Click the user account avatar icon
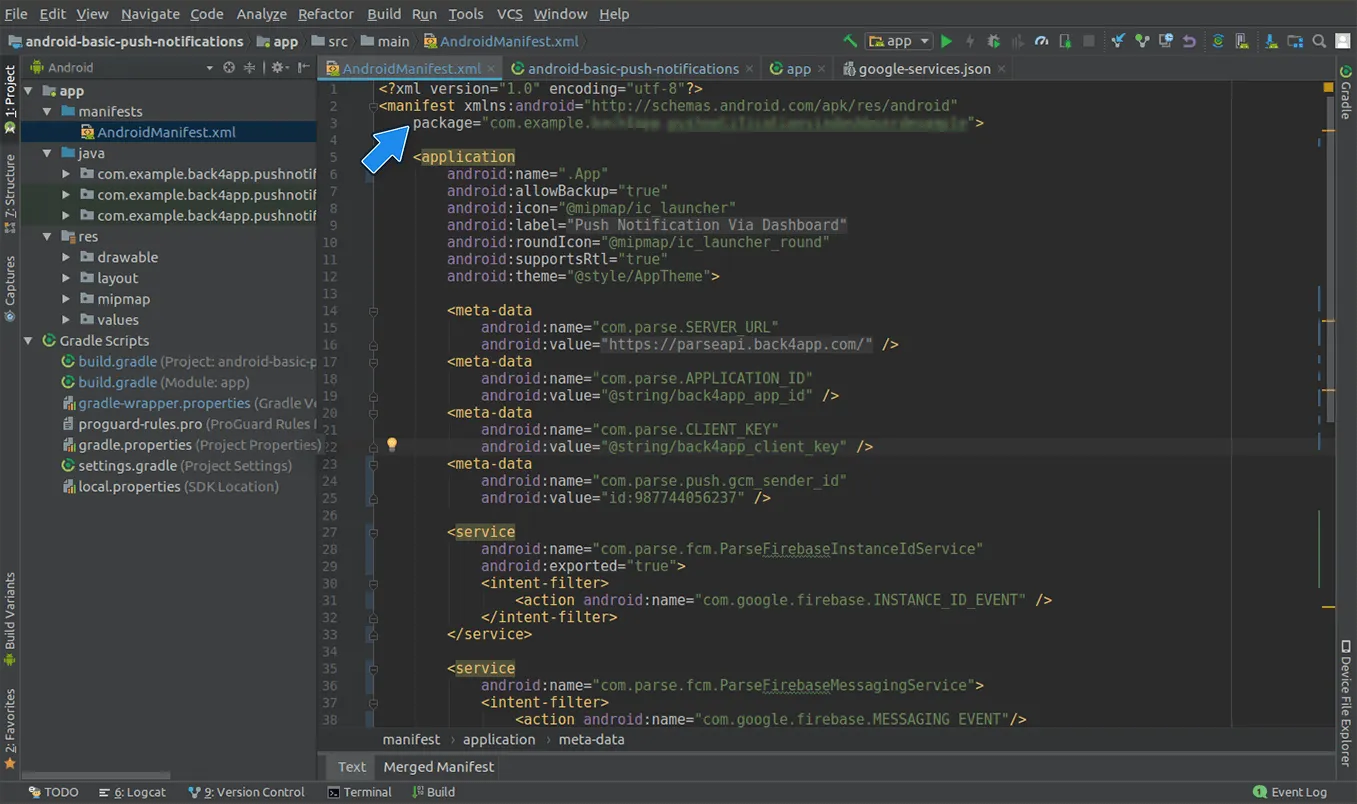Image resolution: width=1357 pixels, height=804 pixels. pos(1343,41)
